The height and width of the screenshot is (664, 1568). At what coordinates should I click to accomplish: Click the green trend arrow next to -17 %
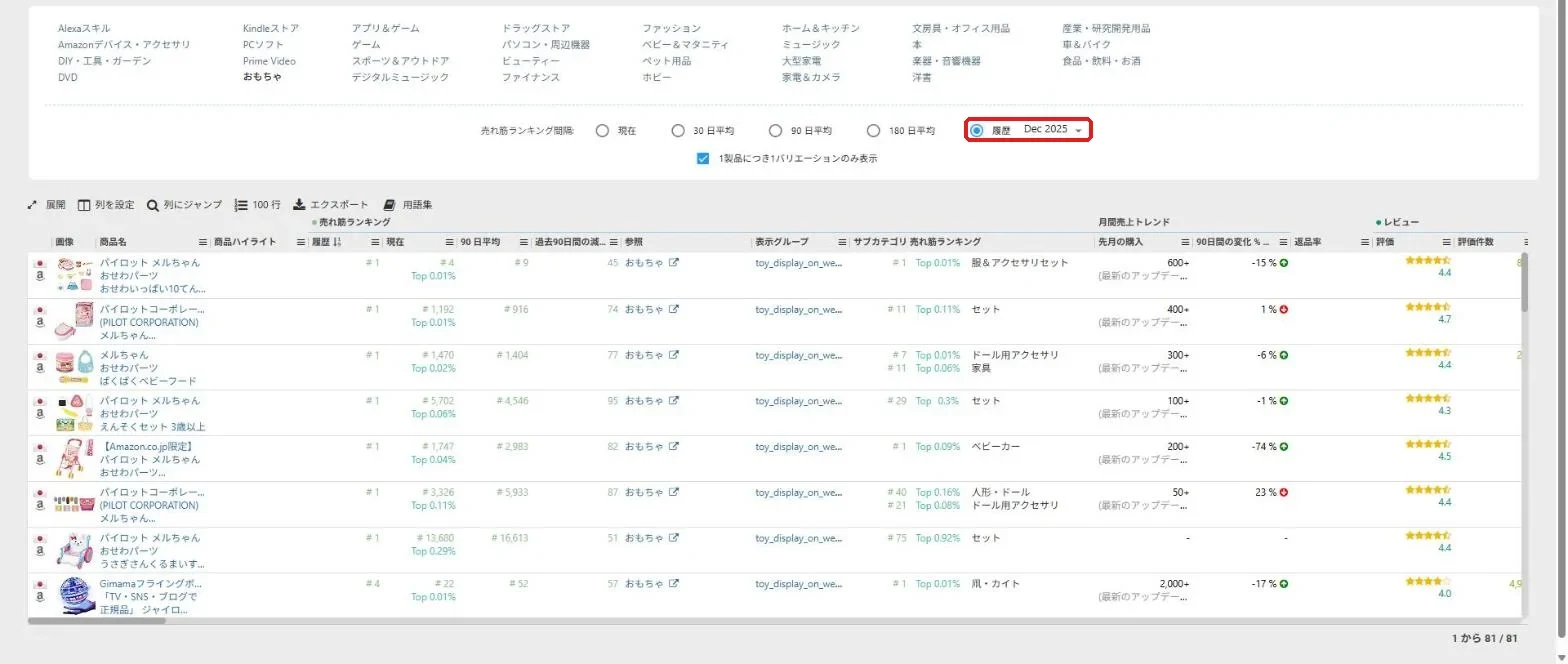[x=1284, y=584]
